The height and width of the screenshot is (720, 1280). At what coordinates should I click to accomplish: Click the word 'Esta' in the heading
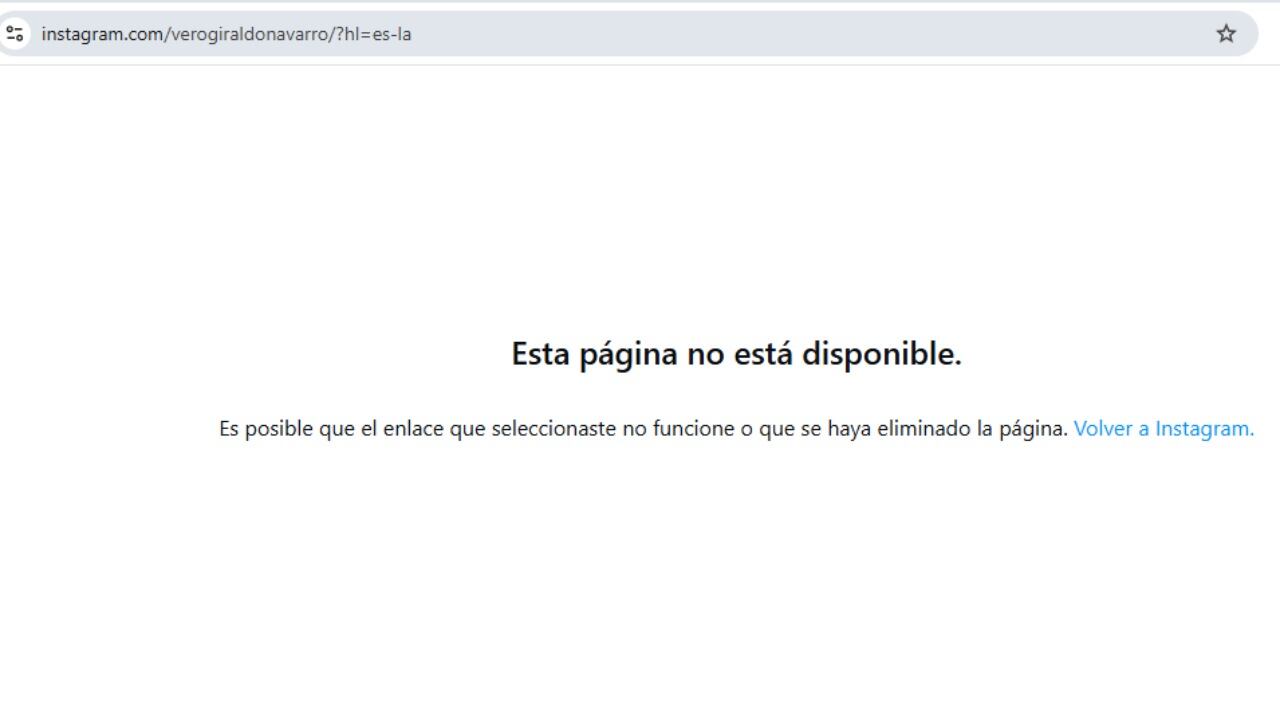point(541,354)
